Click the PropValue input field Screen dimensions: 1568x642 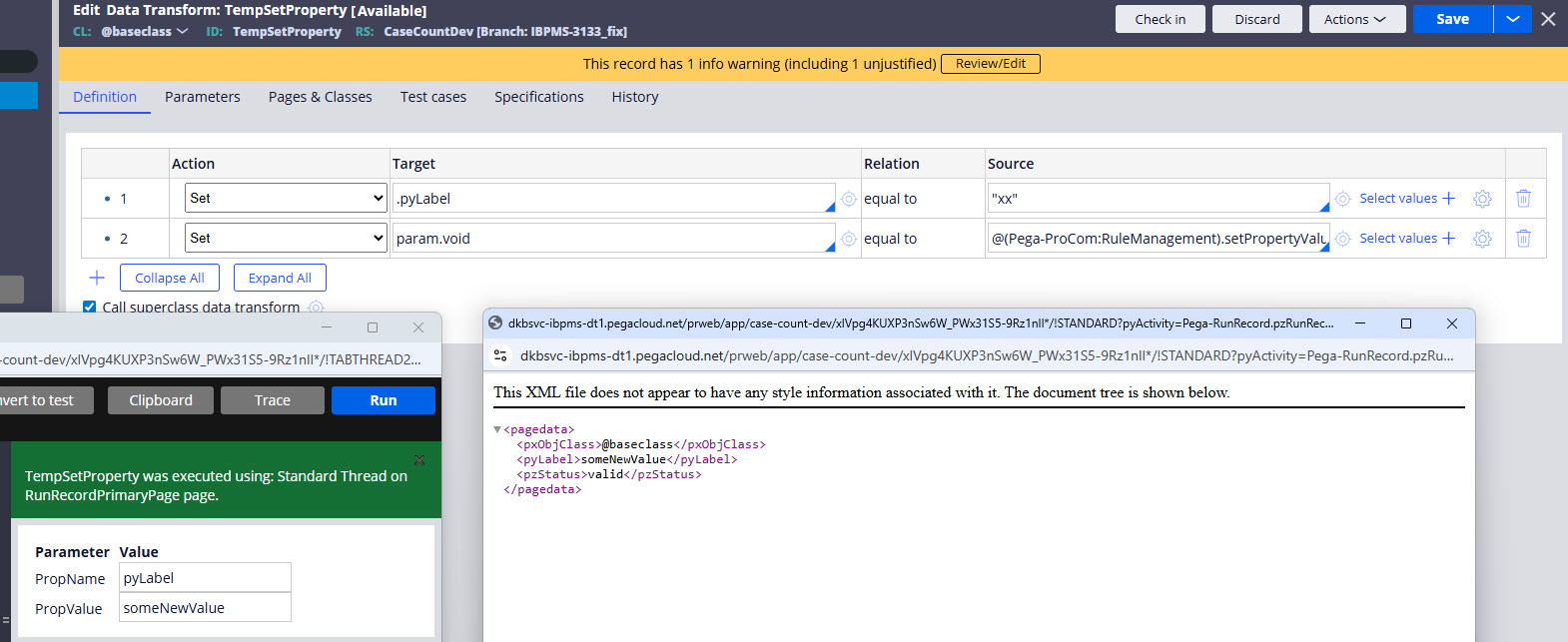[205, 607]
